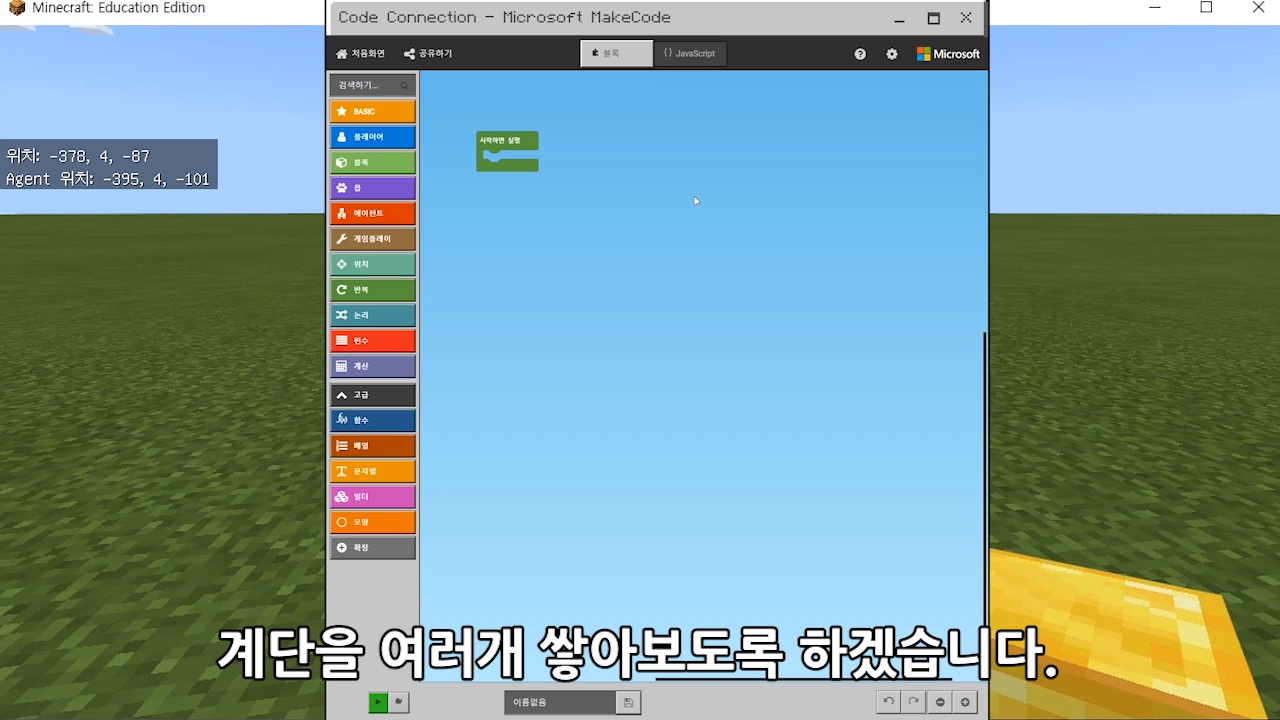Click the 공유하기 share button
Image resolution: width=1280 pixels, height=720 pixels.
point(428,54)
